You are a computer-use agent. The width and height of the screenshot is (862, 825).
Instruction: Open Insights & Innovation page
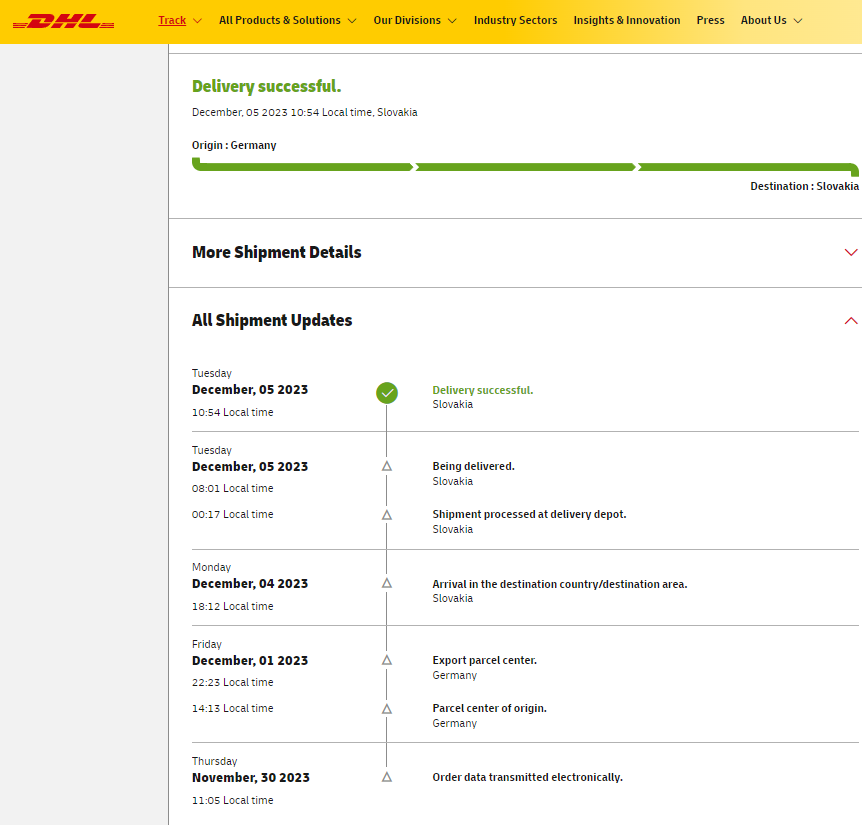click(x=626, y=20)
